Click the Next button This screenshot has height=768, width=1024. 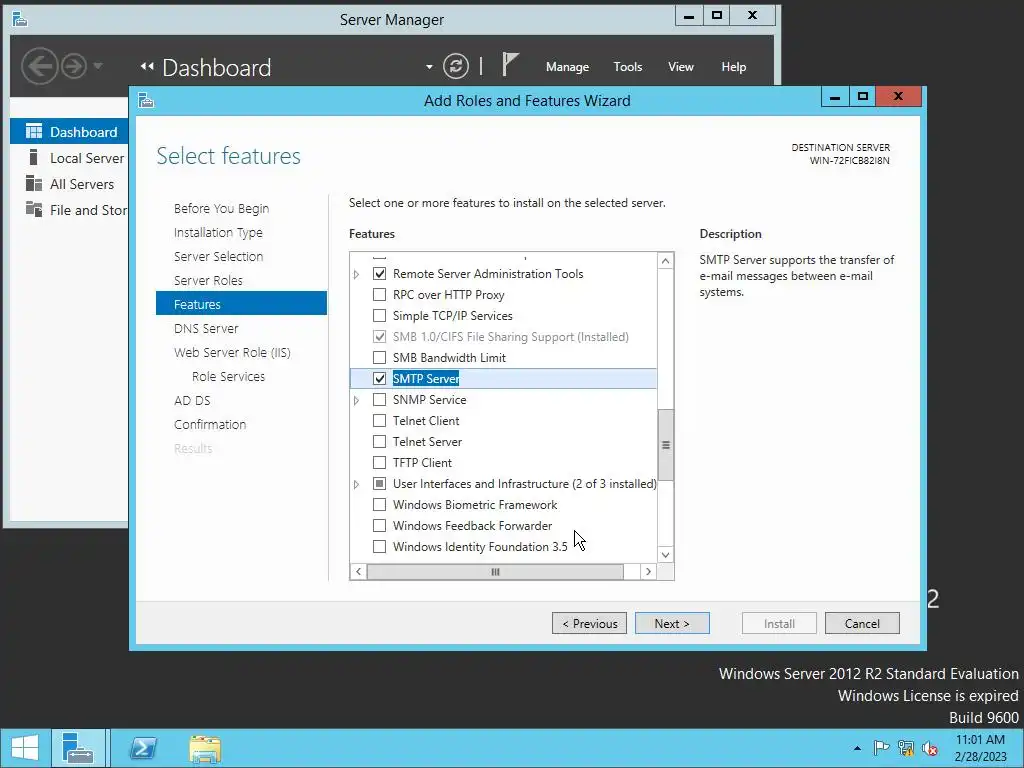click(x=672, y=623)
